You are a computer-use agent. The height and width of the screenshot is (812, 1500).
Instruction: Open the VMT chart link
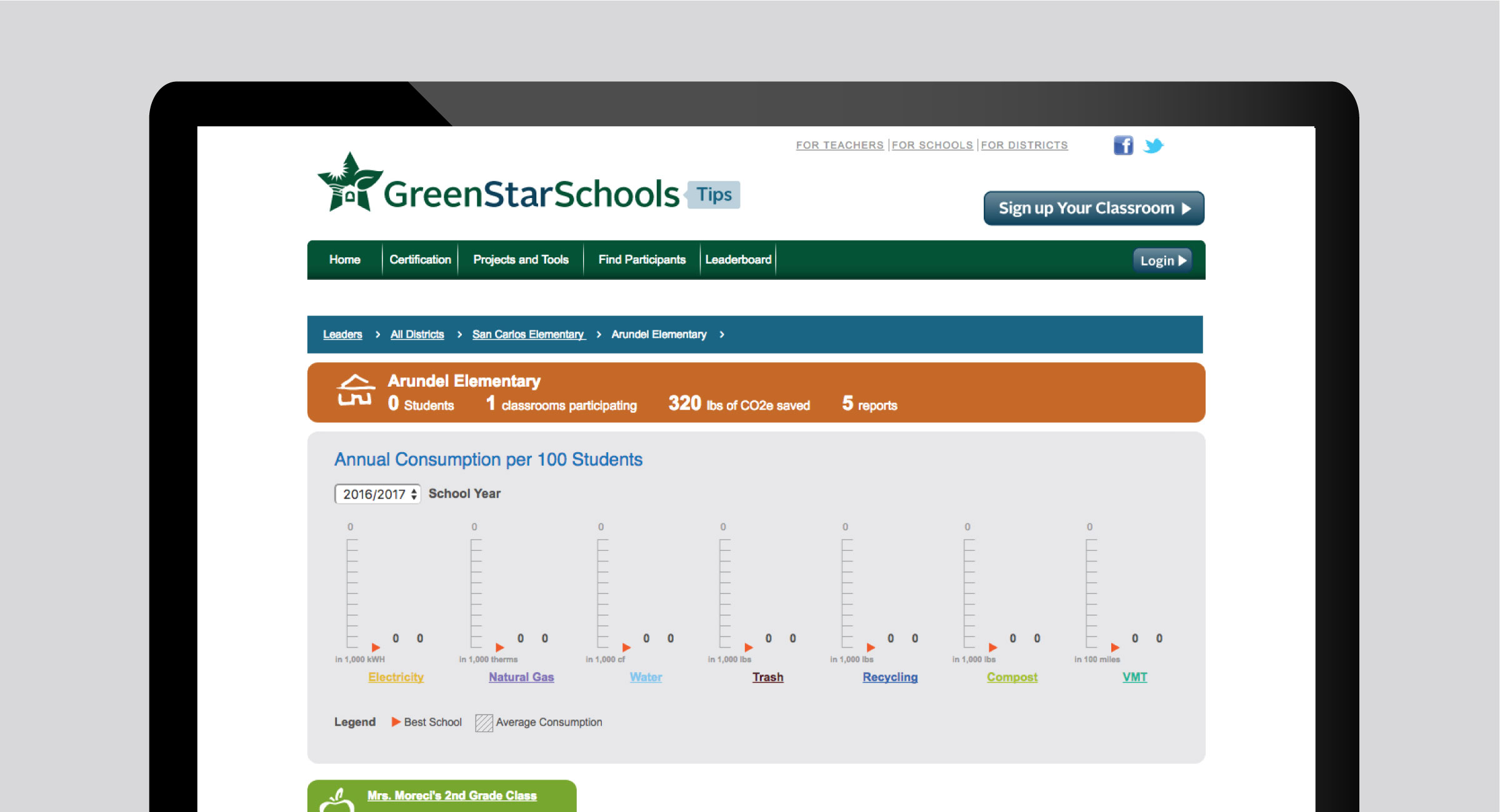point(1134,677)
